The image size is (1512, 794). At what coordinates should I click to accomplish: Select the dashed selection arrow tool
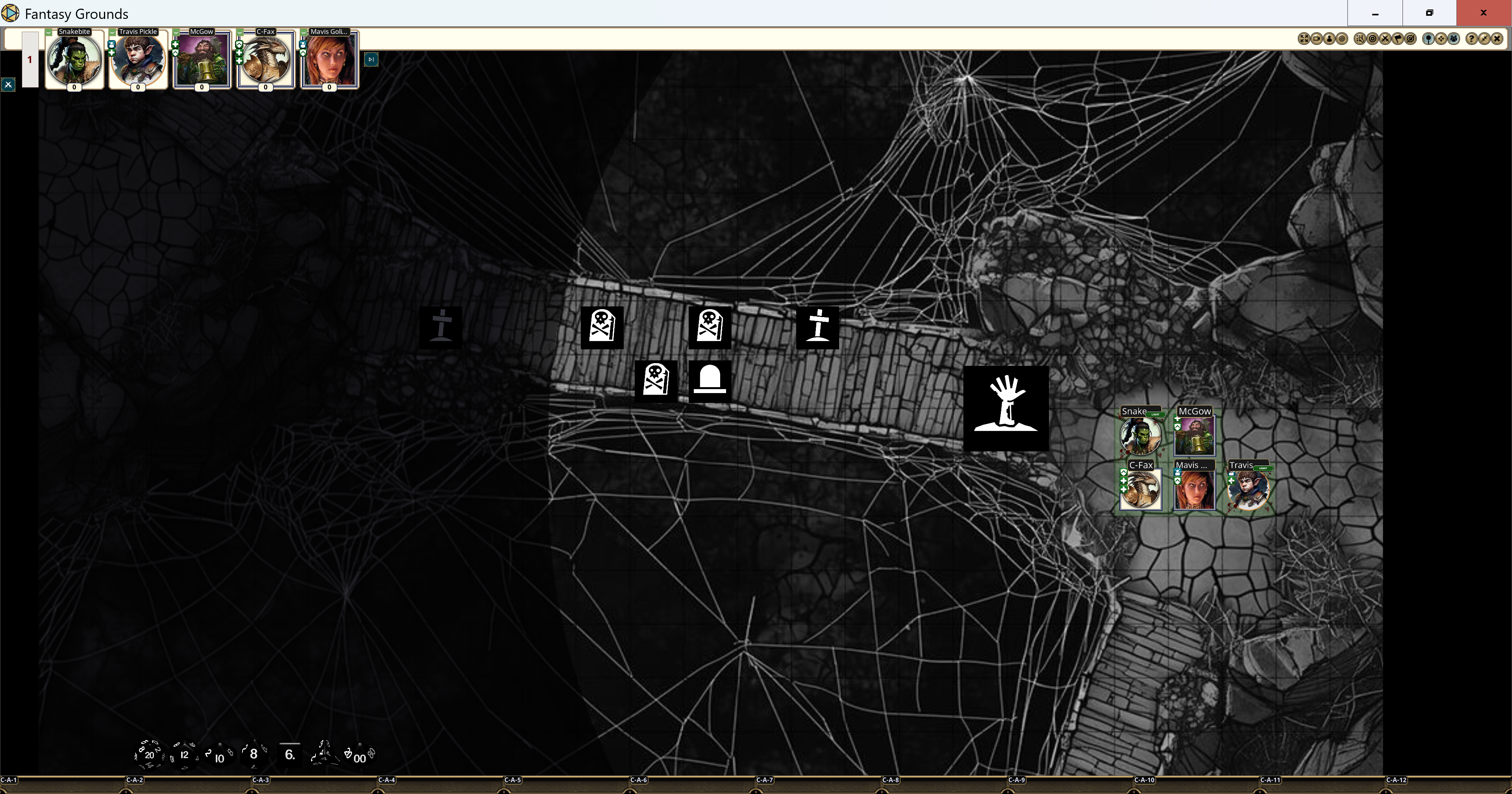[x=1360, y=39]
